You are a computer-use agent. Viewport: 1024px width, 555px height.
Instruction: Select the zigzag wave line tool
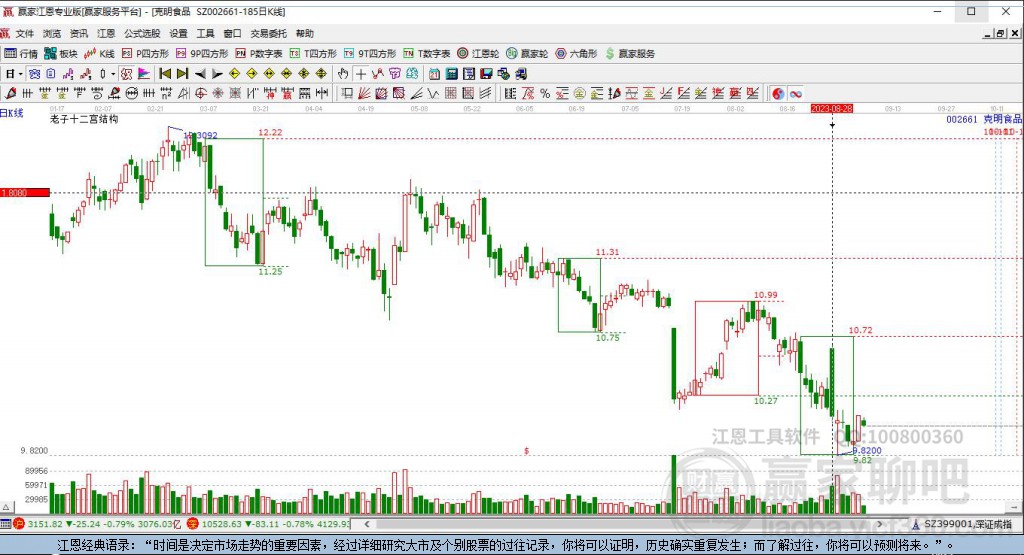(x=377, y=74)
